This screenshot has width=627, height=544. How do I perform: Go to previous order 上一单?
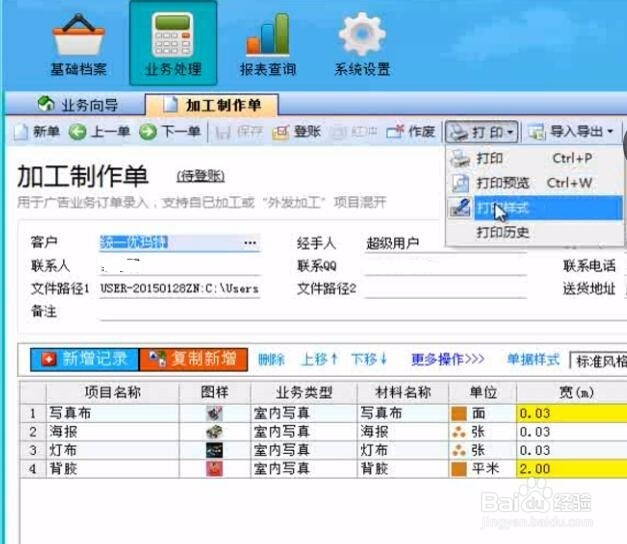[99, 132]
